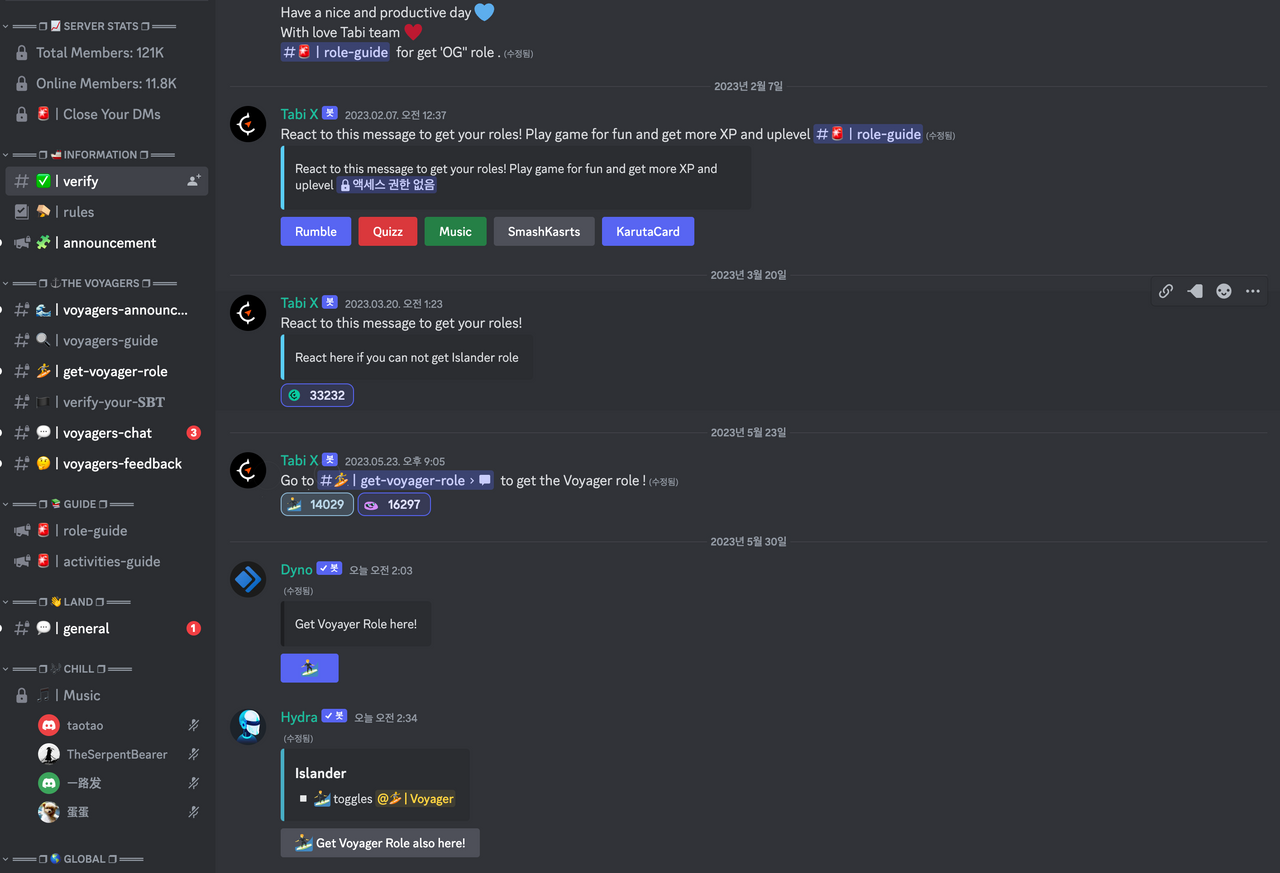Open the voyagers-chat channel
The width and height of the screenshot is (1280, 873).
click(x=107, y=433)
